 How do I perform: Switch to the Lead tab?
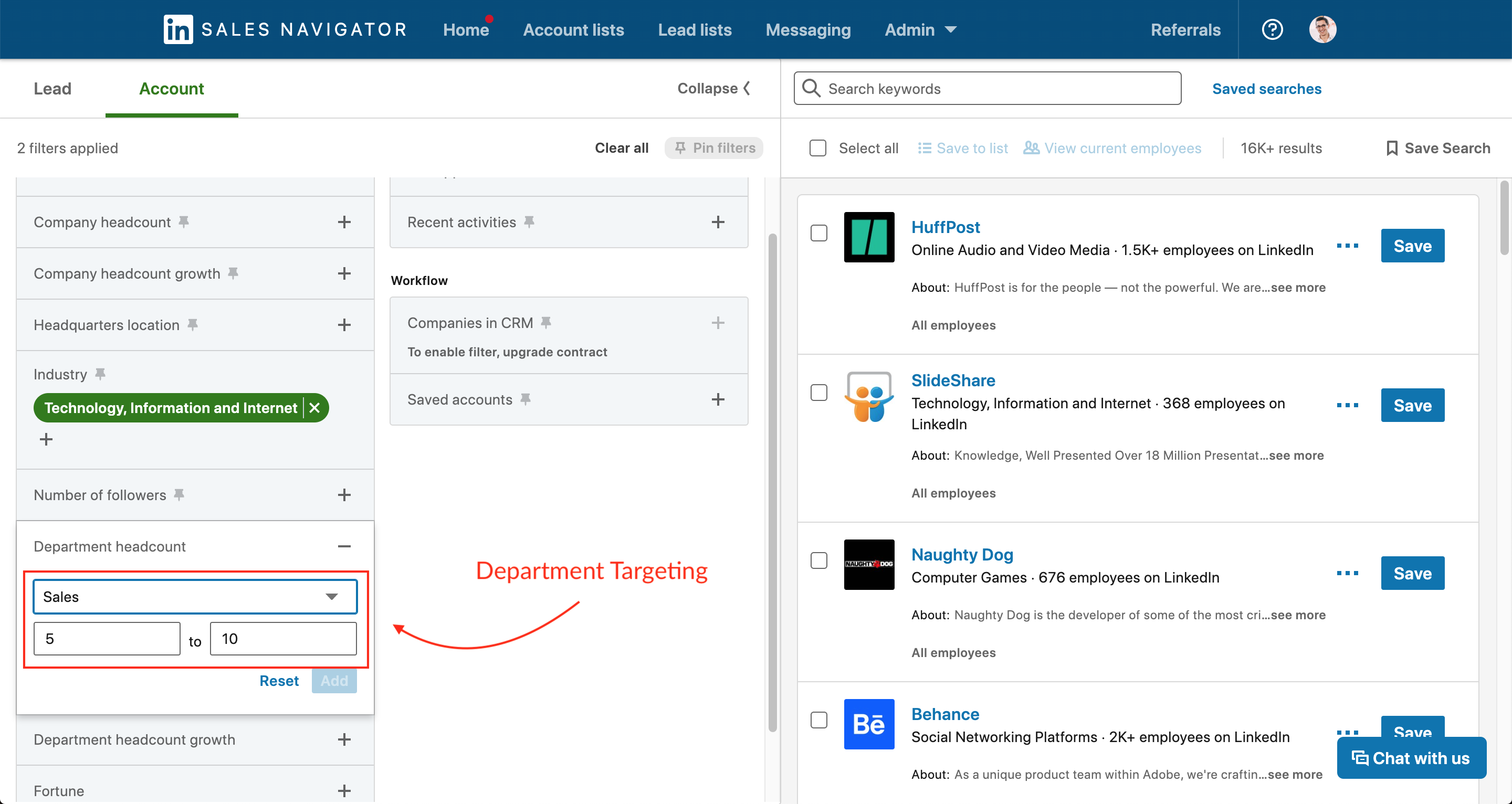(51, 88)
